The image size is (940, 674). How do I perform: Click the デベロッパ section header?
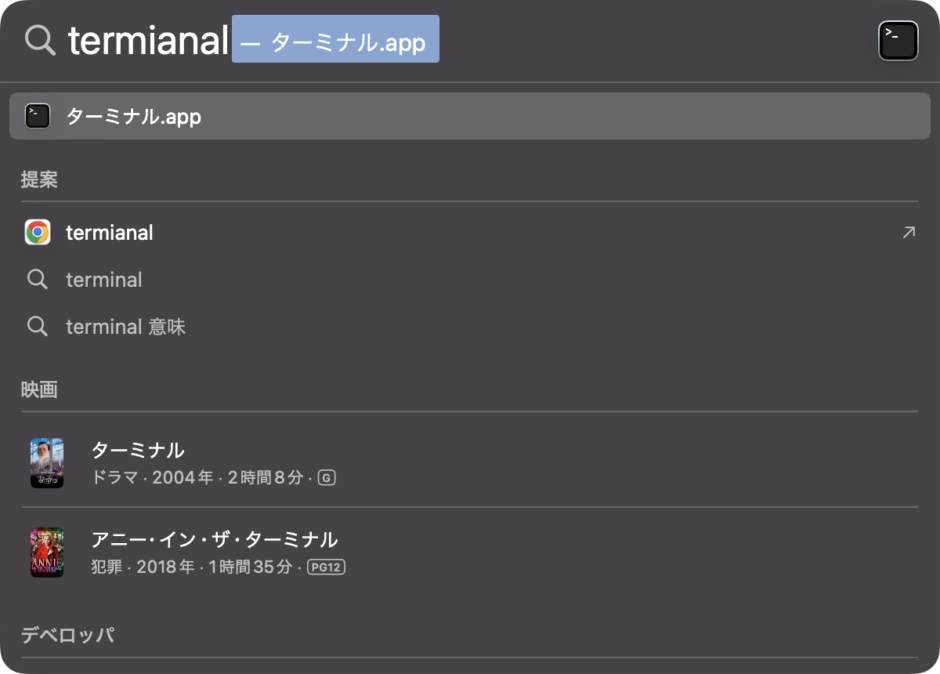click(66, 635)
